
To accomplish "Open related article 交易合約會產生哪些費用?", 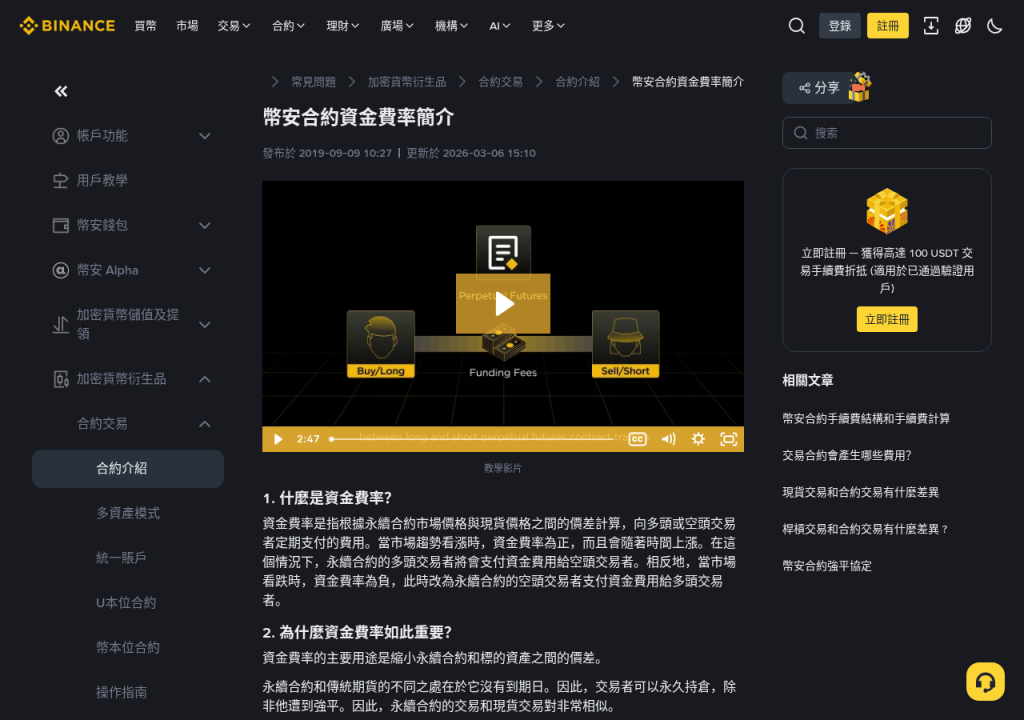I will [846, 455].
